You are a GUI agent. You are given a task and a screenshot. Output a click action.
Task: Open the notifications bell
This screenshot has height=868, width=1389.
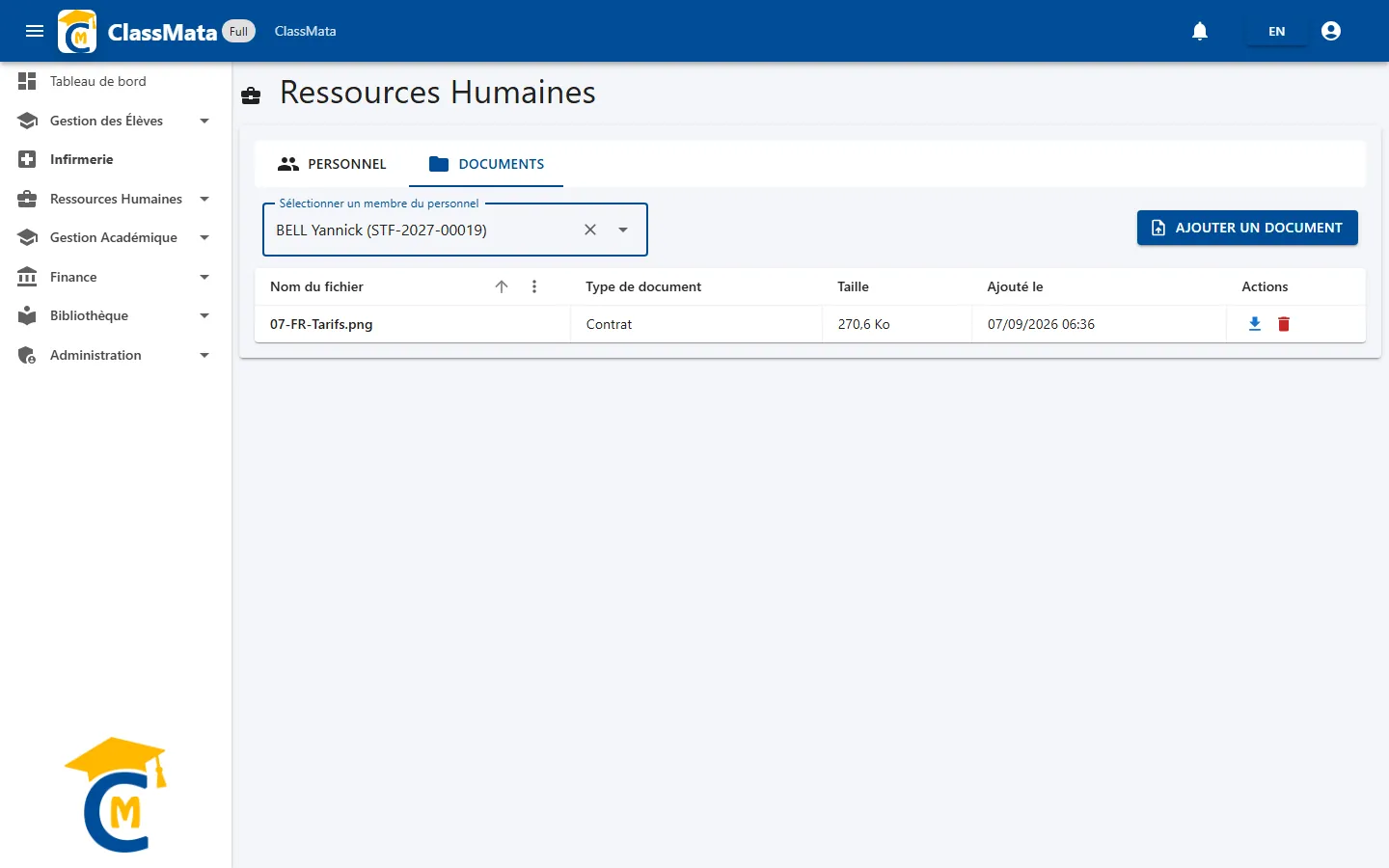tap(1200, 31)
